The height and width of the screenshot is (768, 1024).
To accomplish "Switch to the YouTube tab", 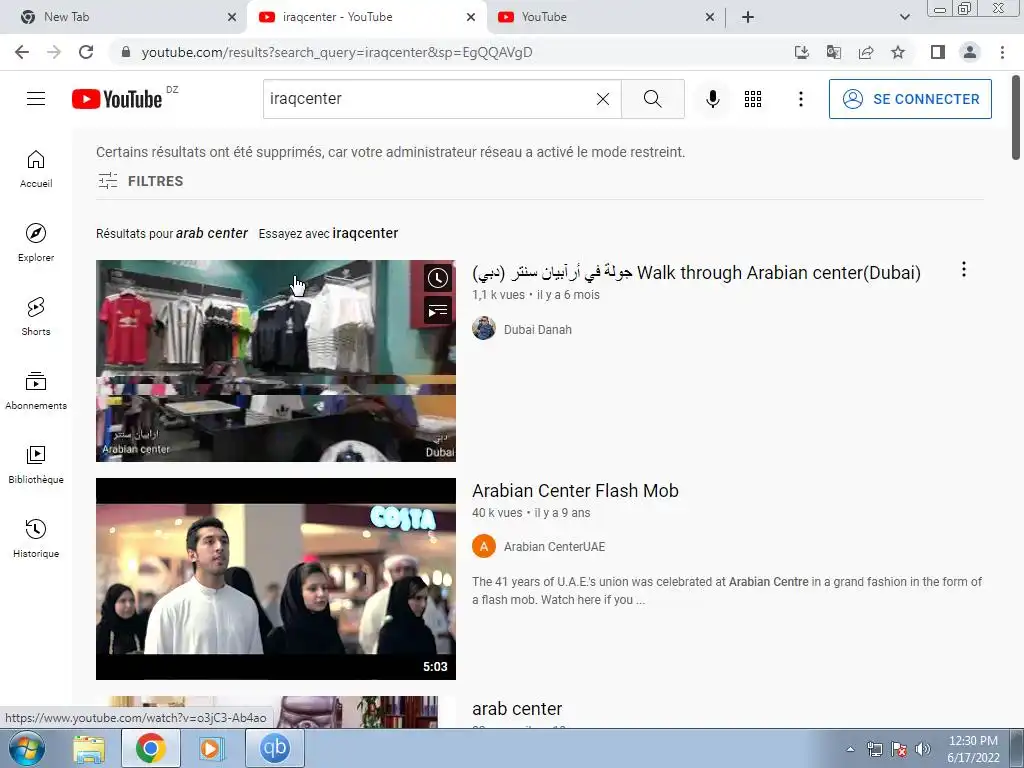I will (604, 17).
